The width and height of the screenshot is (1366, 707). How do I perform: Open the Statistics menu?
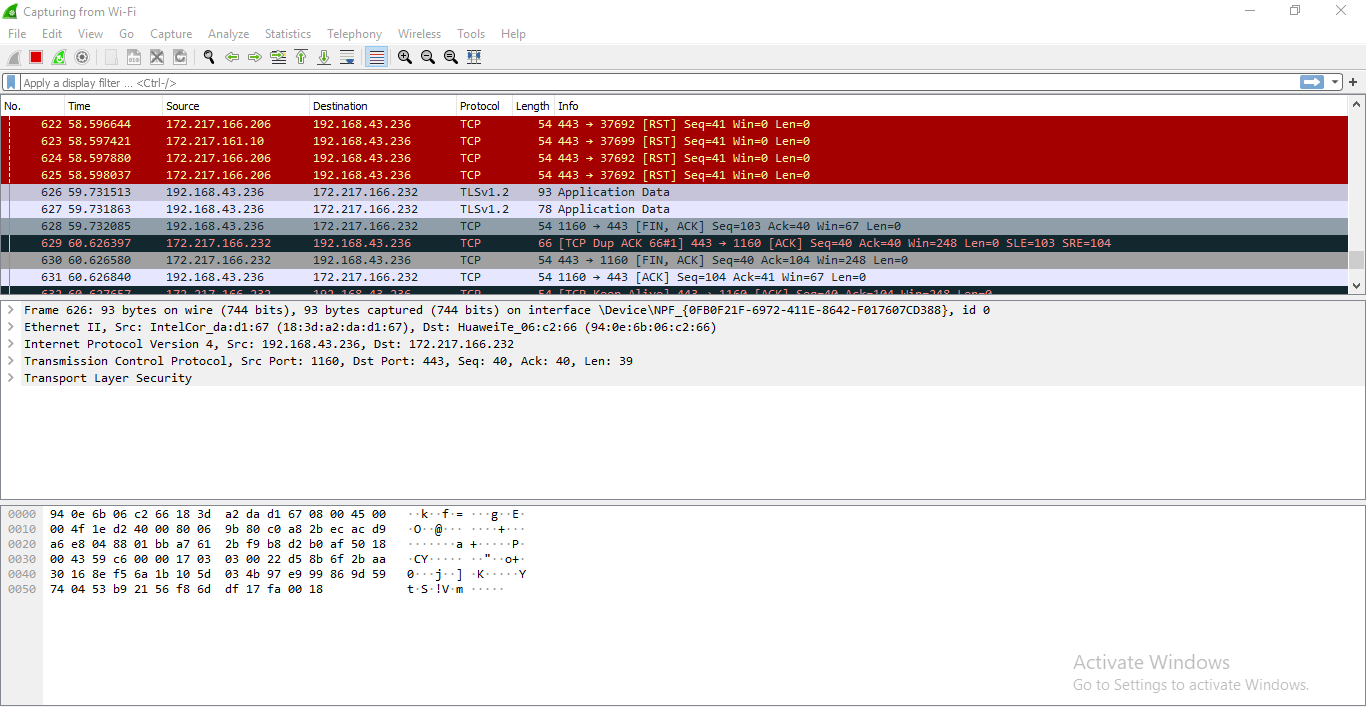[x=287, y=33]
